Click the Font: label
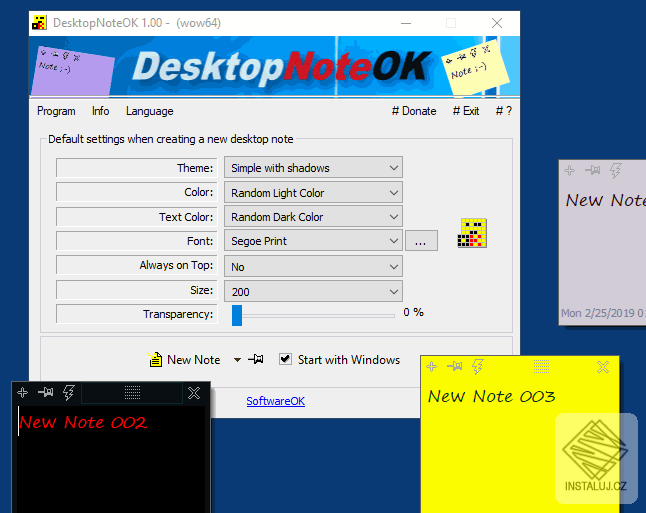 pos(200,241)
